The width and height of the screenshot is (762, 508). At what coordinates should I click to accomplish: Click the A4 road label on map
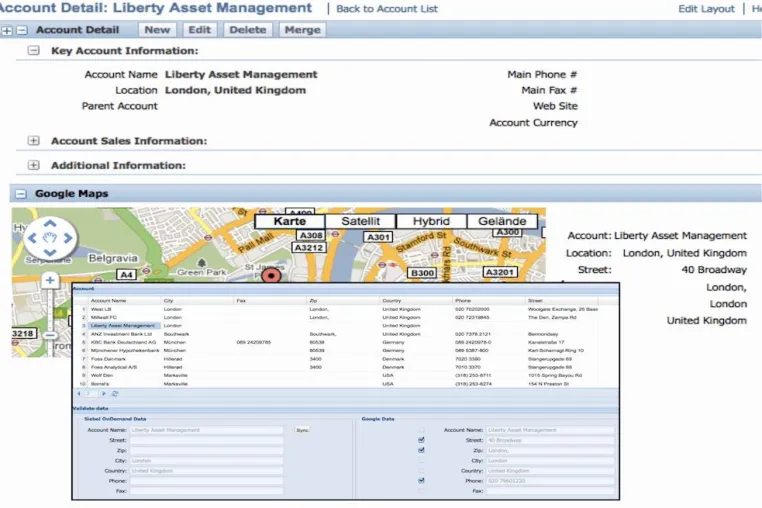[x=126, y=275]
